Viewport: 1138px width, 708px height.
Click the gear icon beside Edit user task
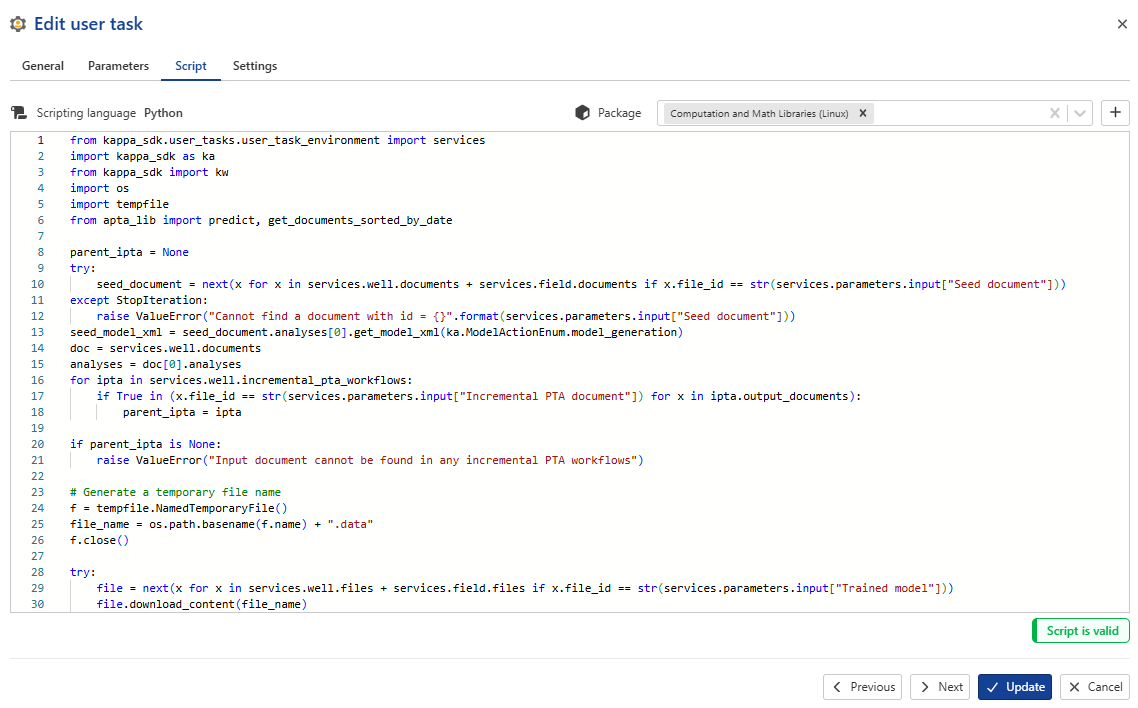coord(18,24)
